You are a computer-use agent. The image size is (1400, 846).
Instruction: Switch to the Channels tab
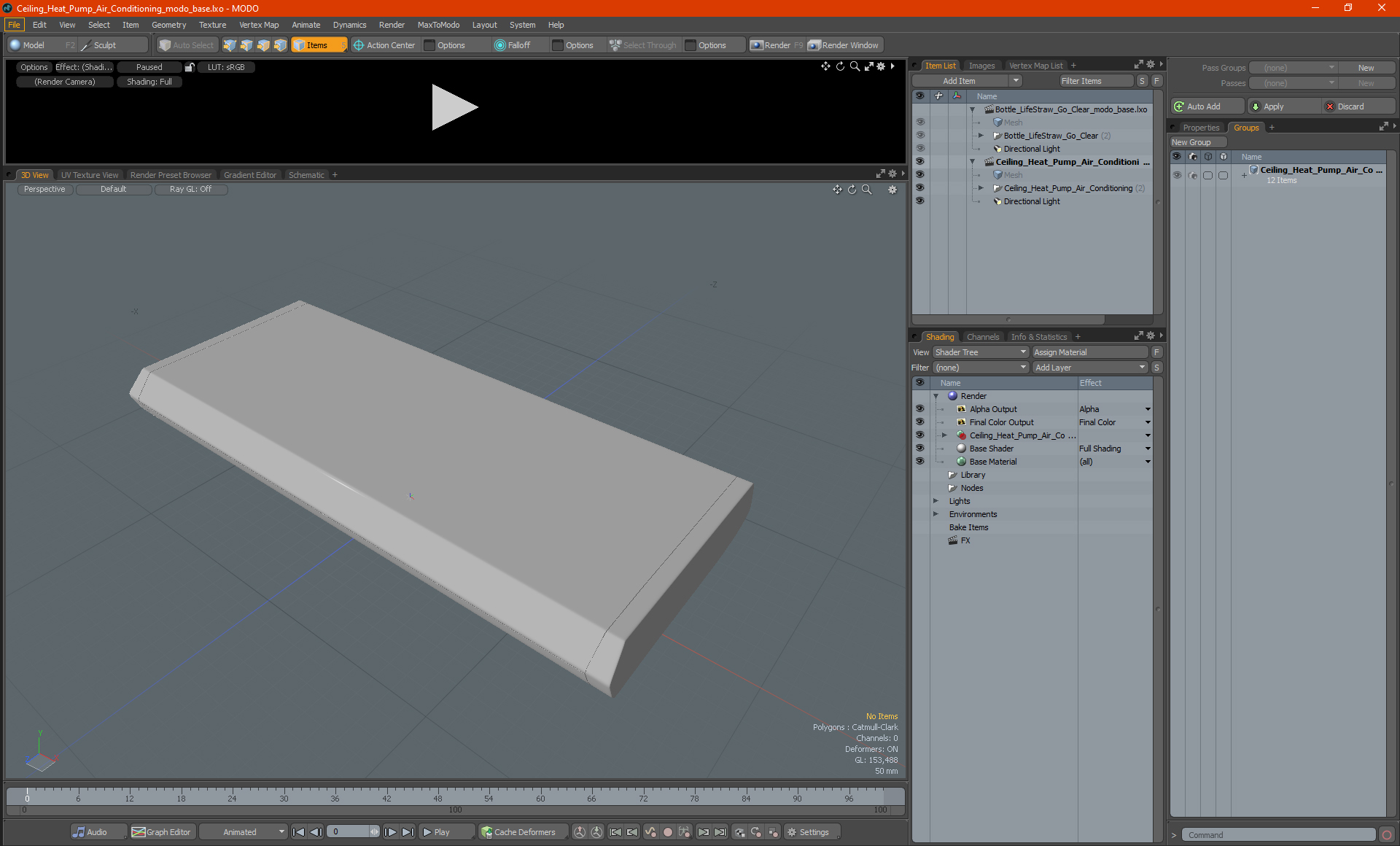pyautogui.click(x=983, y=337)
